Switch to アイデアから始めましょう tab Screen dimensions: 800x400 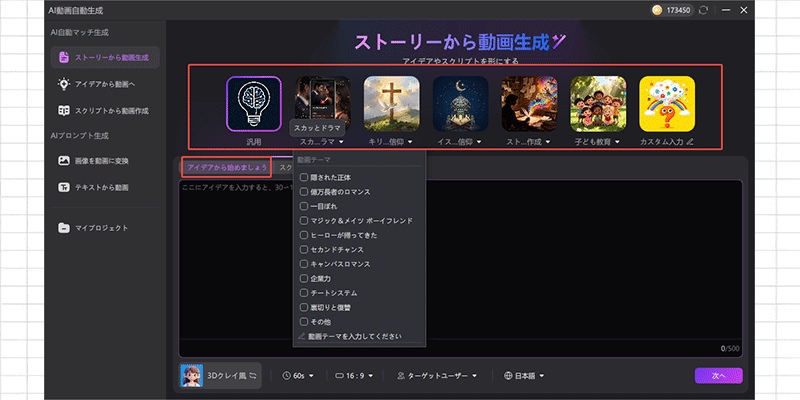227,167
